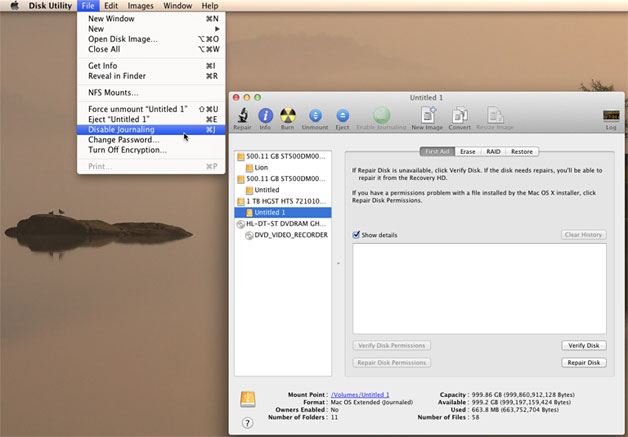Switch to the RAID tab

coord(494,152)
